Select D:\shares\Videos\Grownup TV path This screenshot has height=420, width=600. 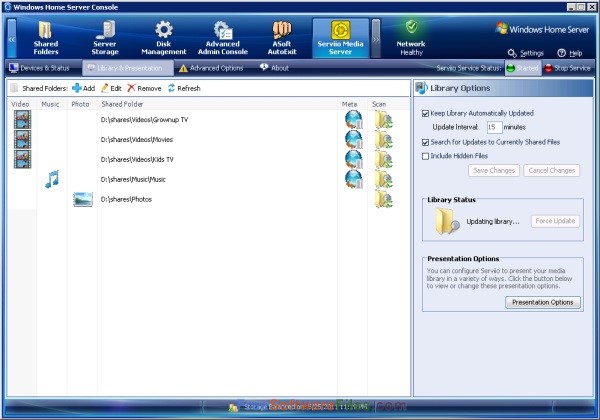click(x=144, y=120)
